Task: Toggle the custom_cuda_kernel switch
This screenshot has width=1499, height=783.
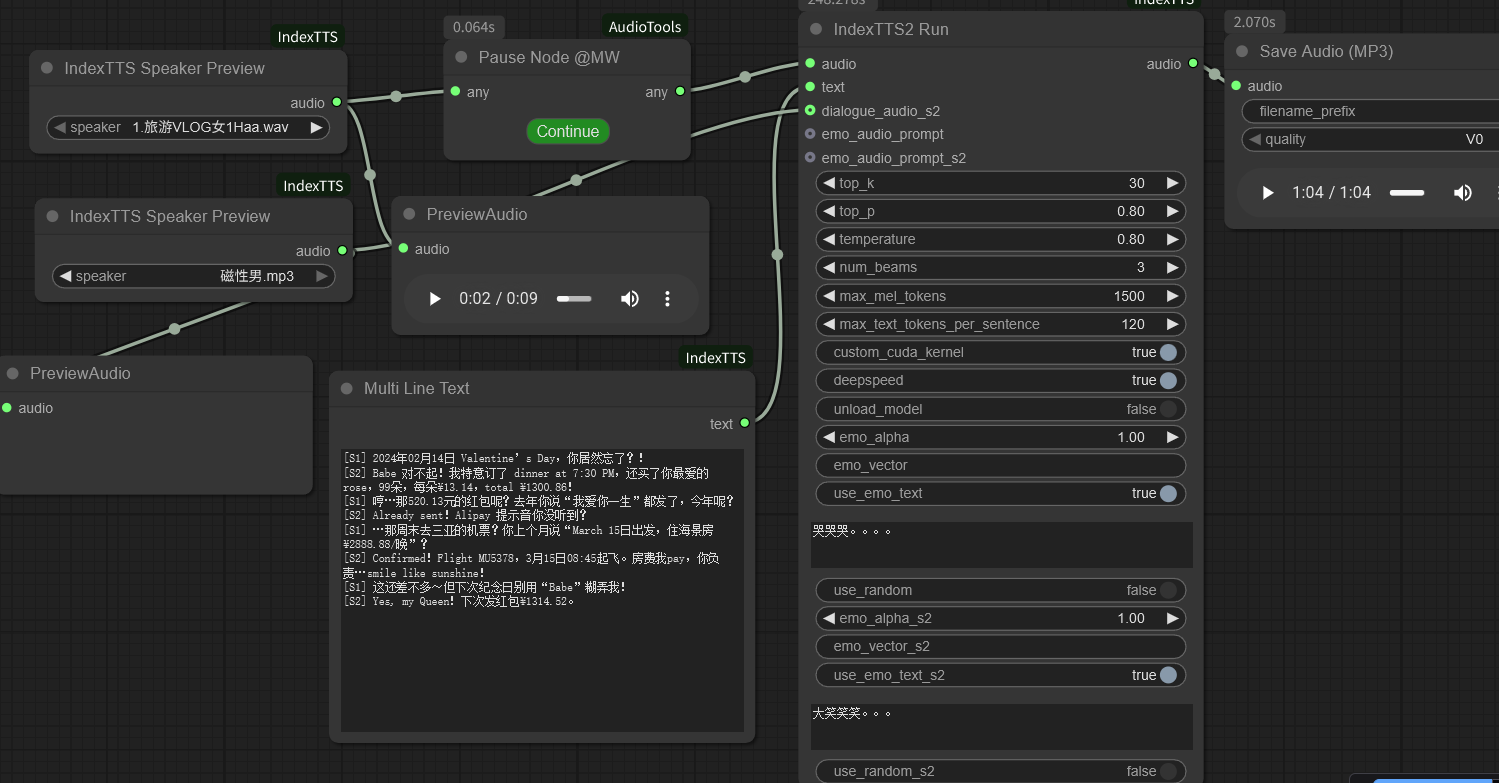Action: click(1167, 353)
